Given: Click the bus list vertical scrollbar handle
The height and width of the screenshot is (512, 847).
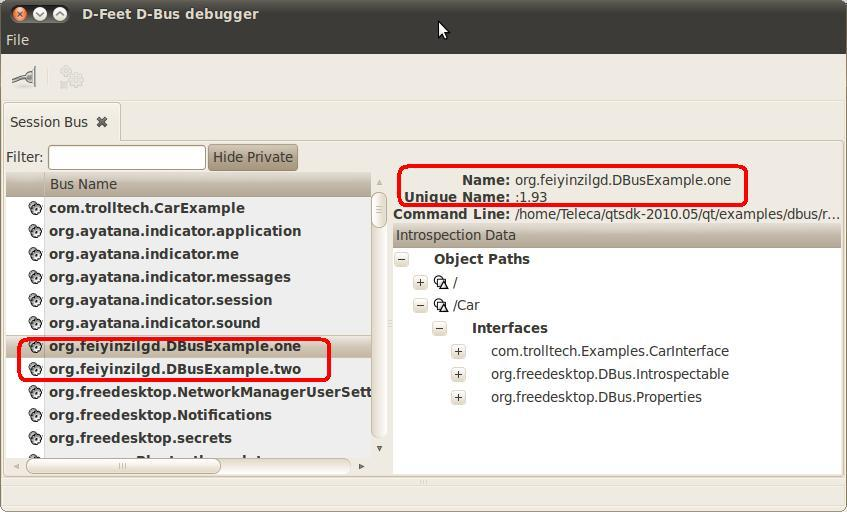Looking at the screenshot, I should (379, 210).
